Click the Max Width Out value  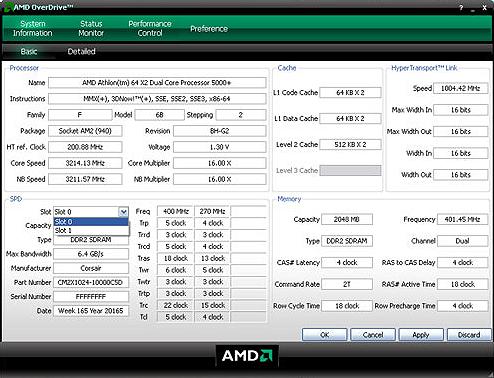coord(460,132)
